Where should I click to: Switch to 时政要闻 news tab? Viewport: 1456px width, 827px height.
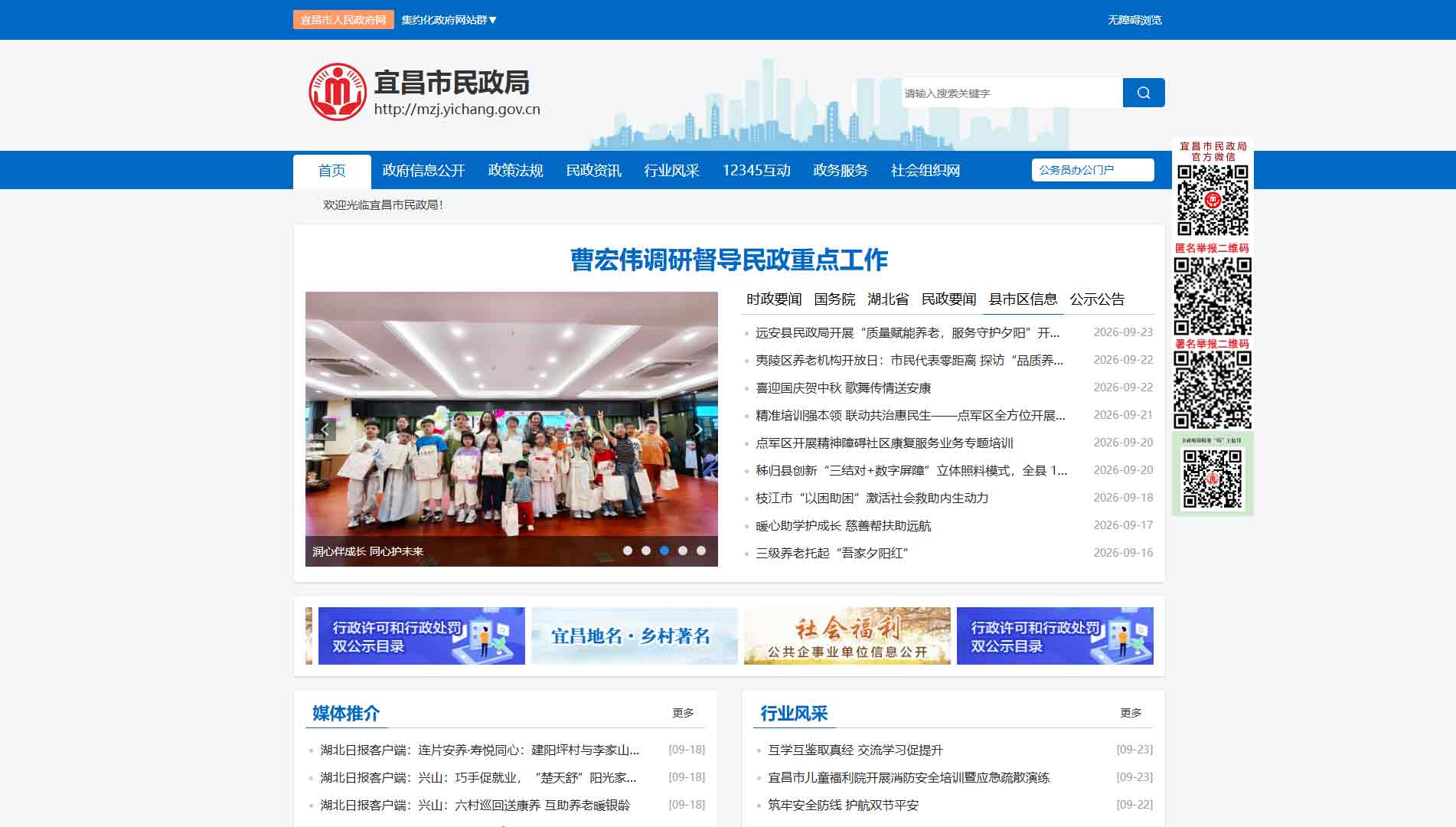coord(774,299)
